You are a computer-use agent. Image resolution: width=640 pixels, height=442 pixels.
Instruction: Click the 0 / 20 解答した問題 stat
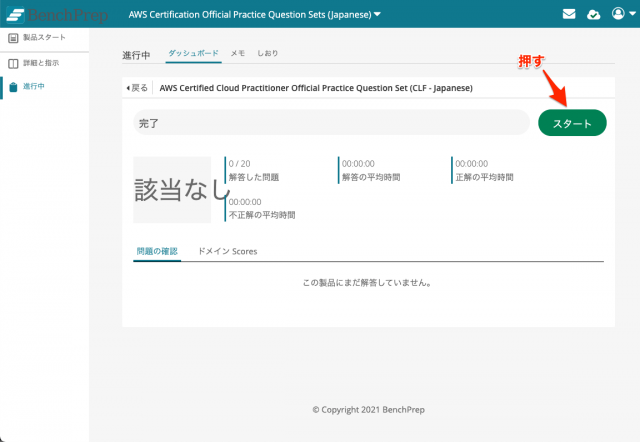tap(253, 170)
